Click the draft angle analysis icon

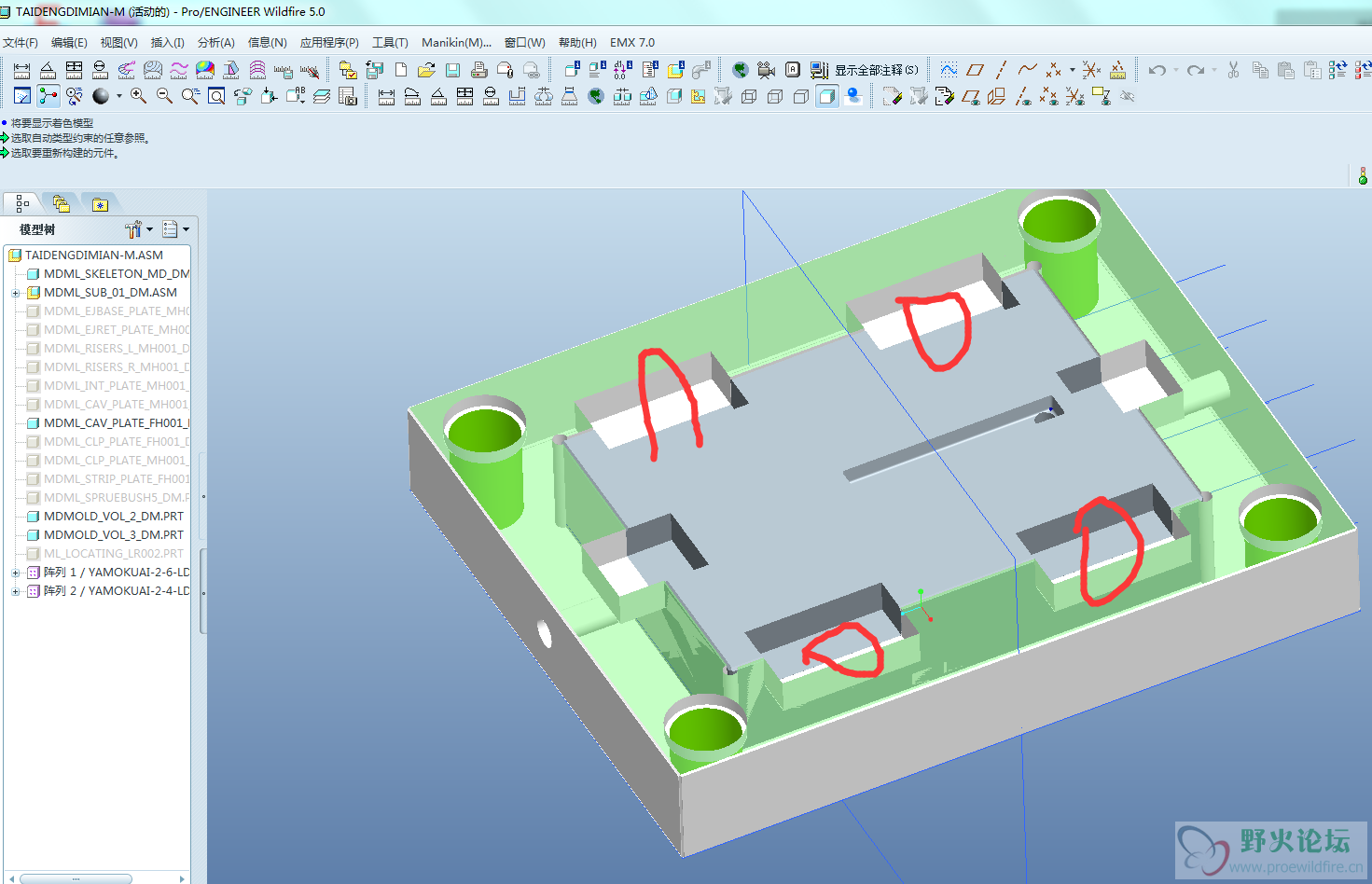230,70
